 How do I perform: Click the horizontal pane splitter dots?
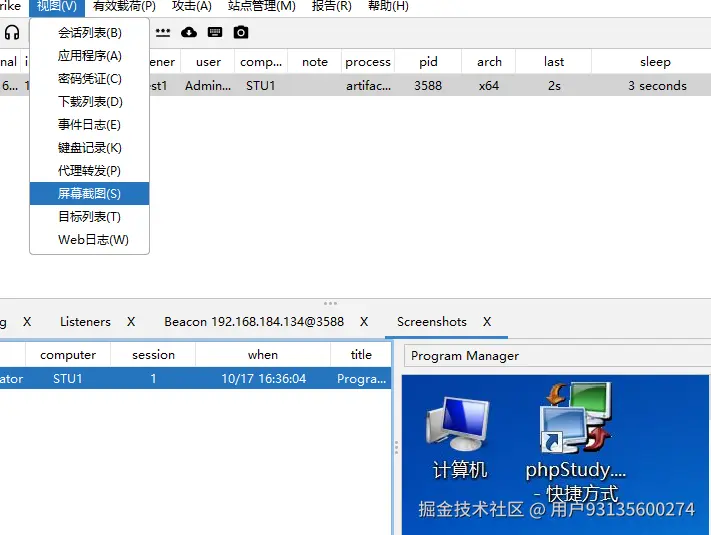point(330,303)
